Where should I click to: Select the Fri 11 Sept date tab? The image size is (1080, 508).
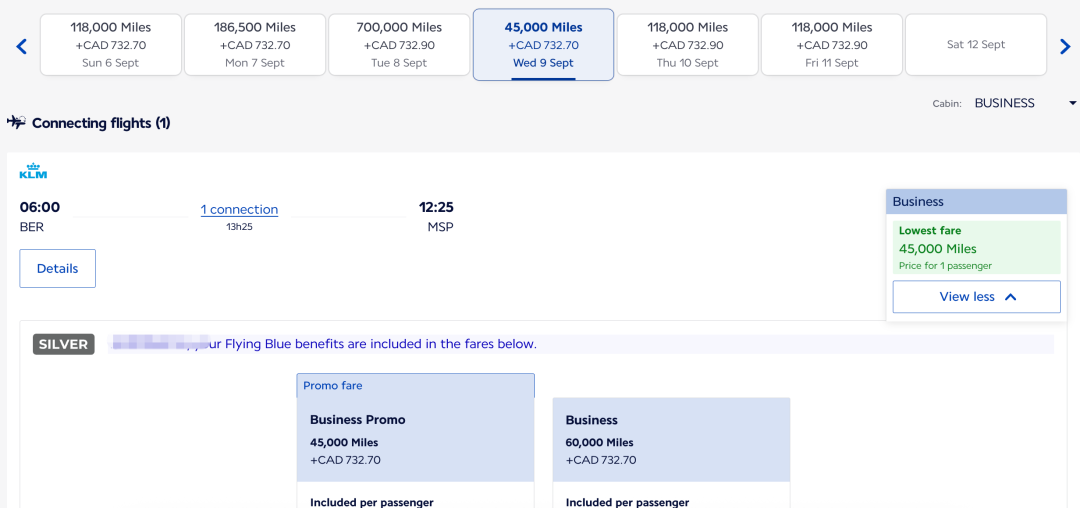point(831,45)
